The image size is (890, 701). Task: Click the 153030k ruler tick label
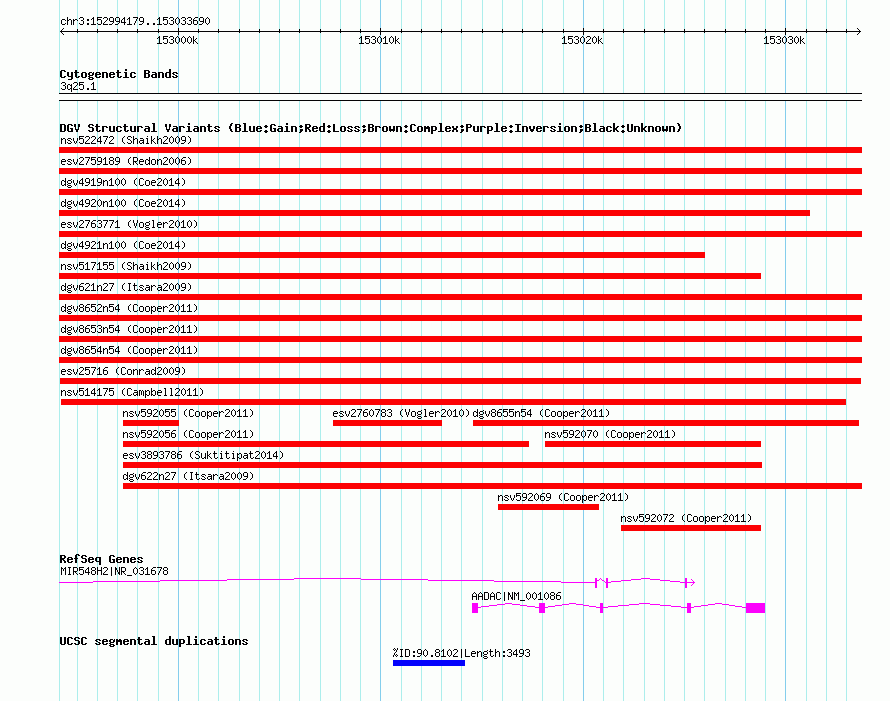pos(784,40)
